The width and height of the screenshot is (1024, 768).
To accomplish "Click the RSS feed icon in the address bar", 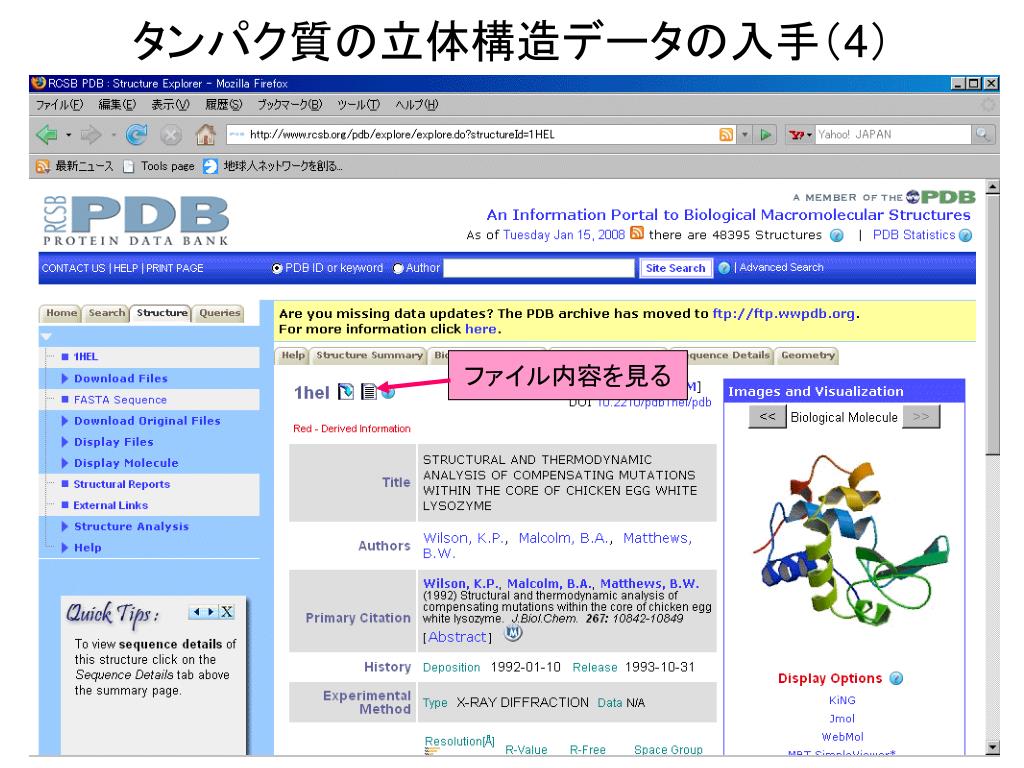I will click(726, 135).
